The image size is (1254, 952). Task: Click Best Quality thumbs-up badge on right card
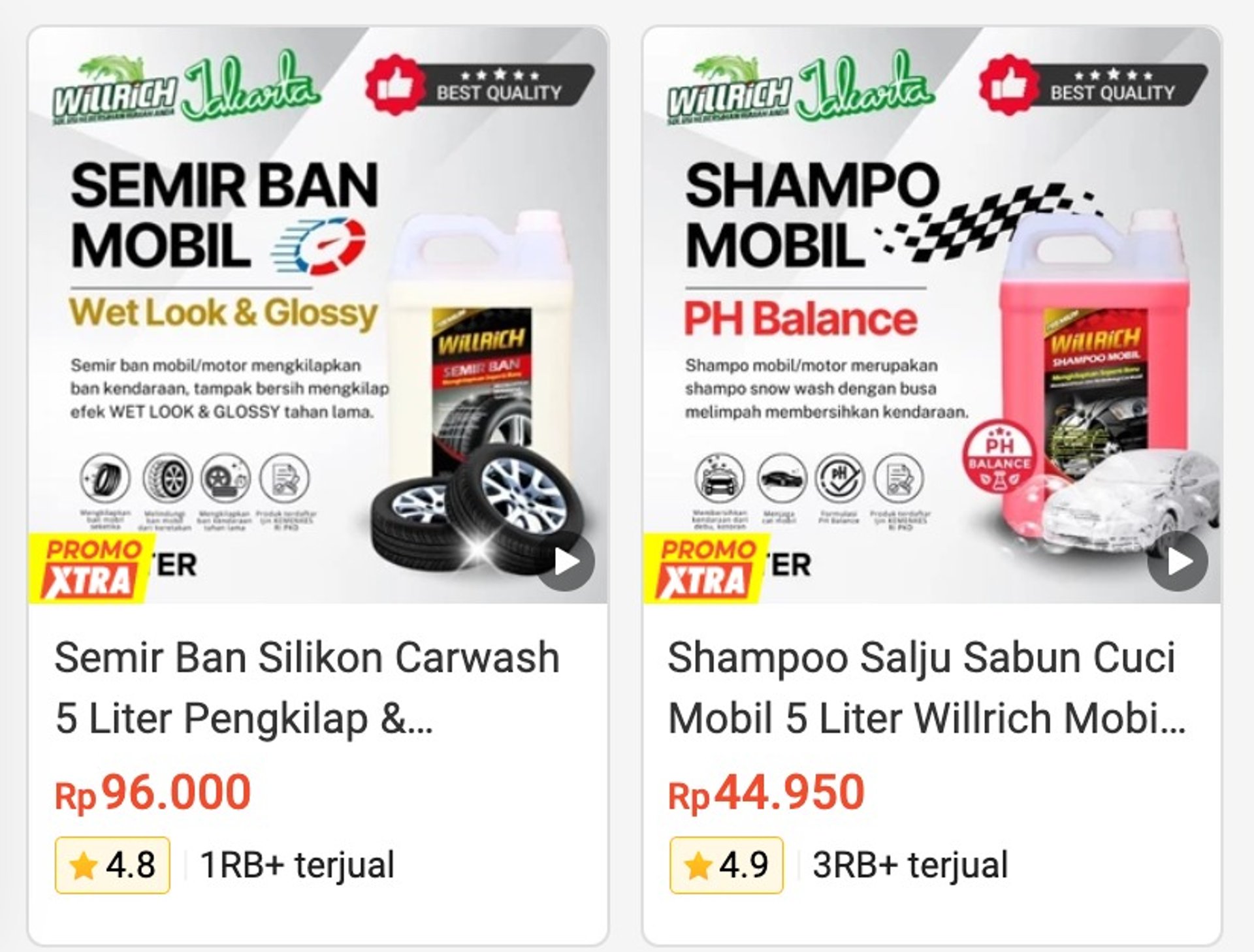pyautogui.click(x=1093, y=85)
